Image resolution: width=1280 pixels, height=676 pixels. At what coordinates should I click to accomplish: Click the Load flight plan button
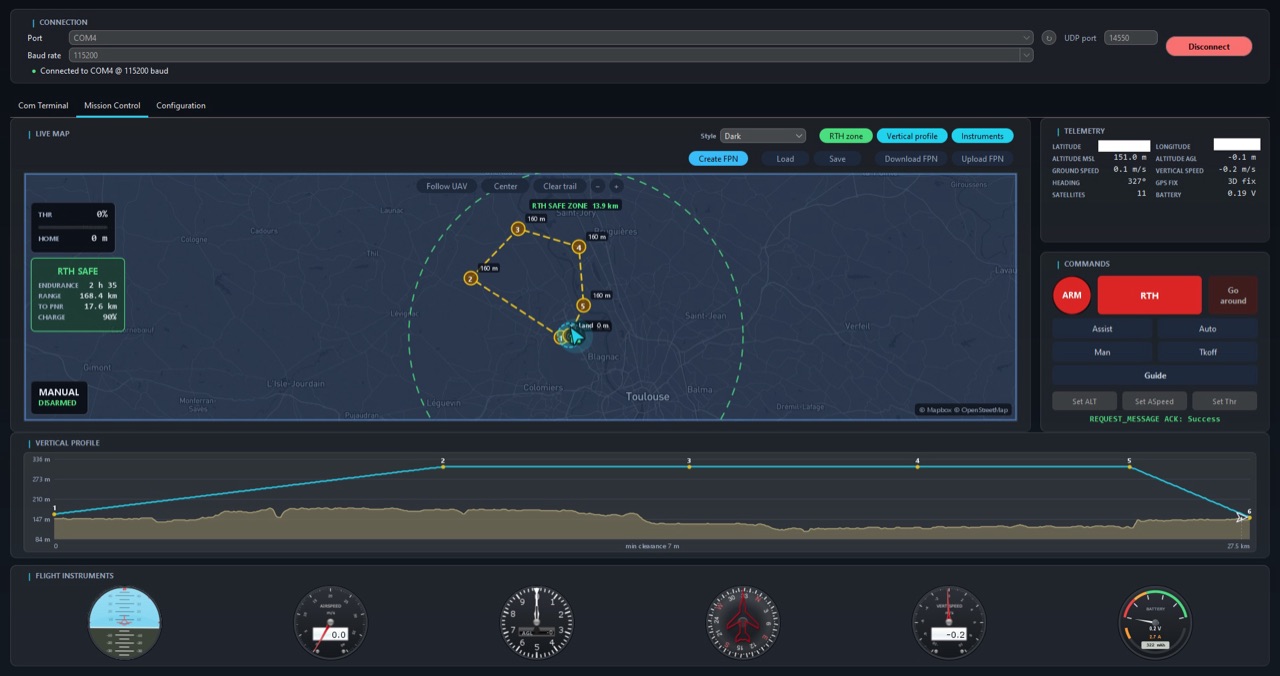785,158
